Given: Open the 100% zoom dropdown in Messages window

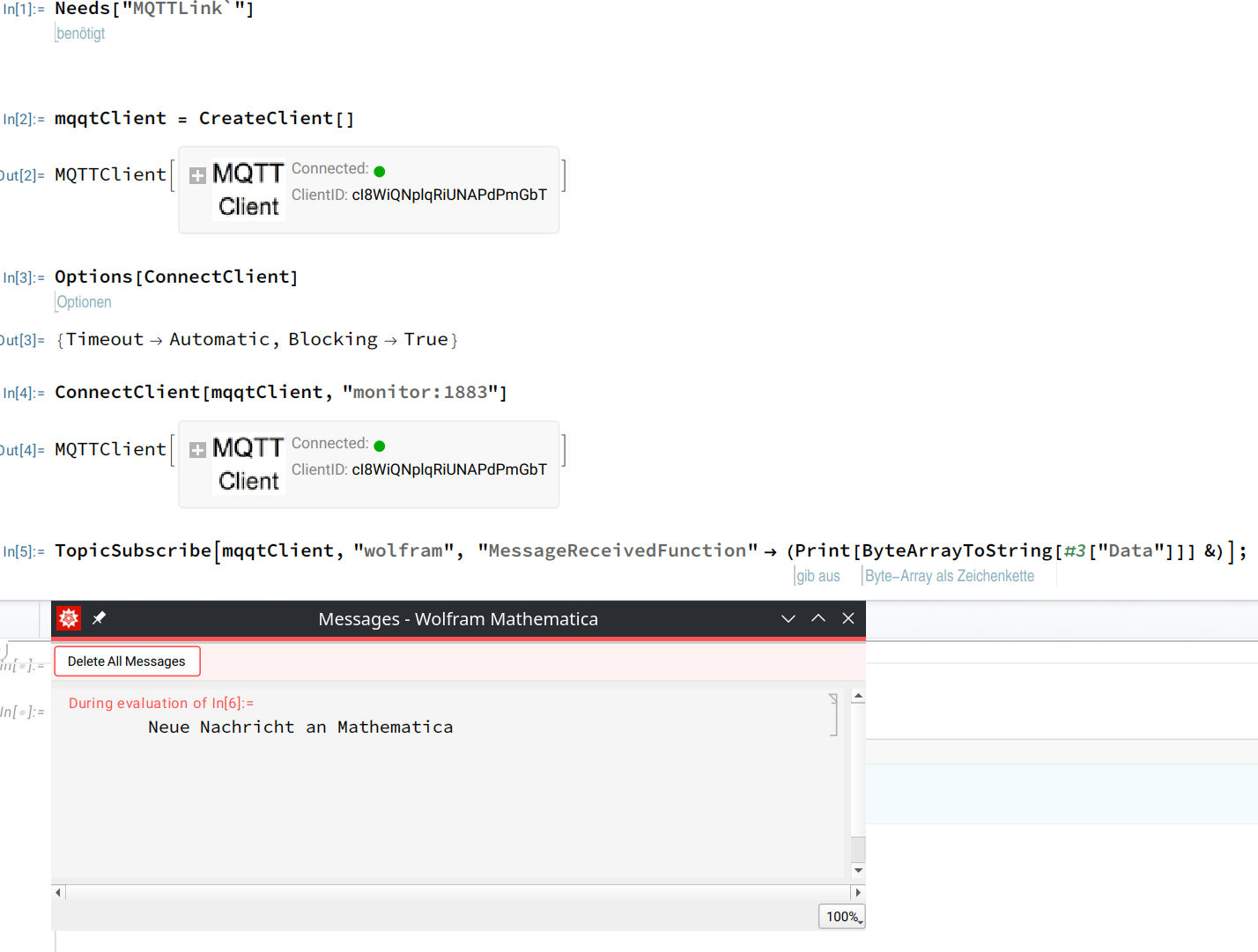Looking at the screenshot, I should (x=842, y=917).
